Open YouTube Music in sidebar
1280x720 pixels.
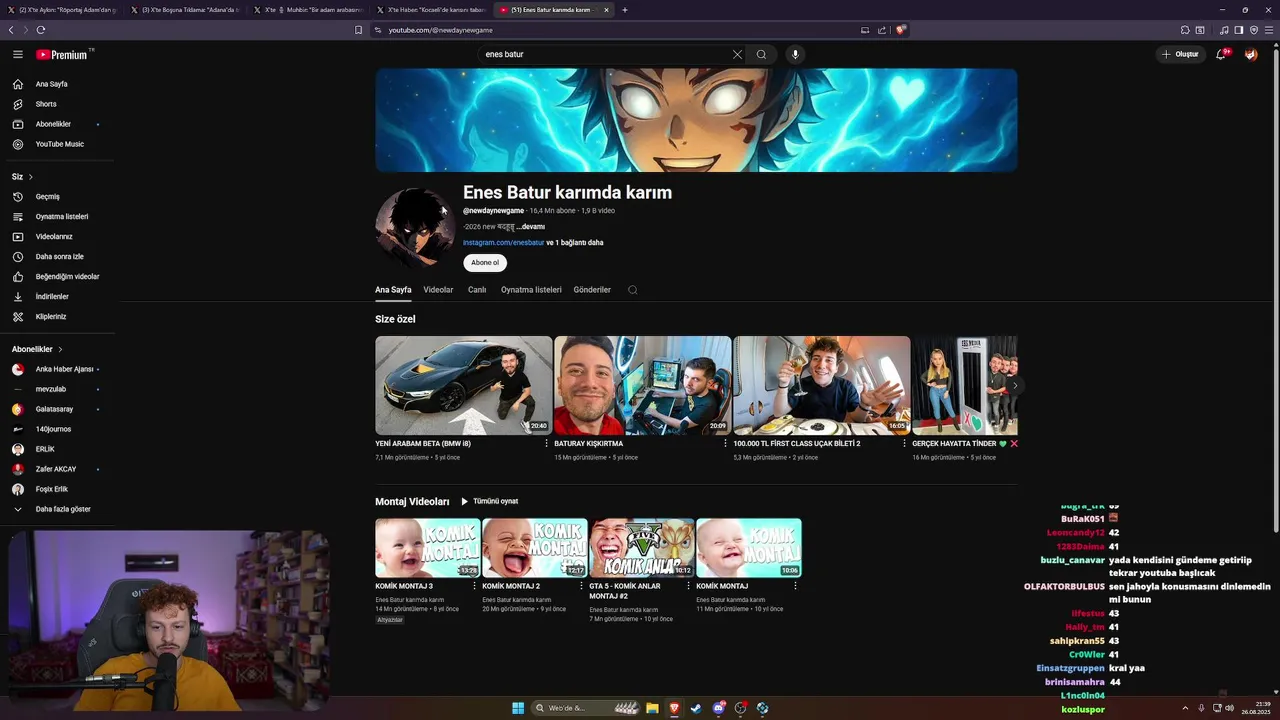point(58,144)
